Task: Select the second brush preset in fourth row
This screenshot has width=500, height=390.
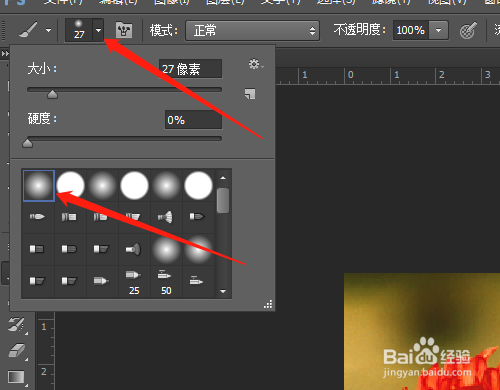Action: [69, 281]
